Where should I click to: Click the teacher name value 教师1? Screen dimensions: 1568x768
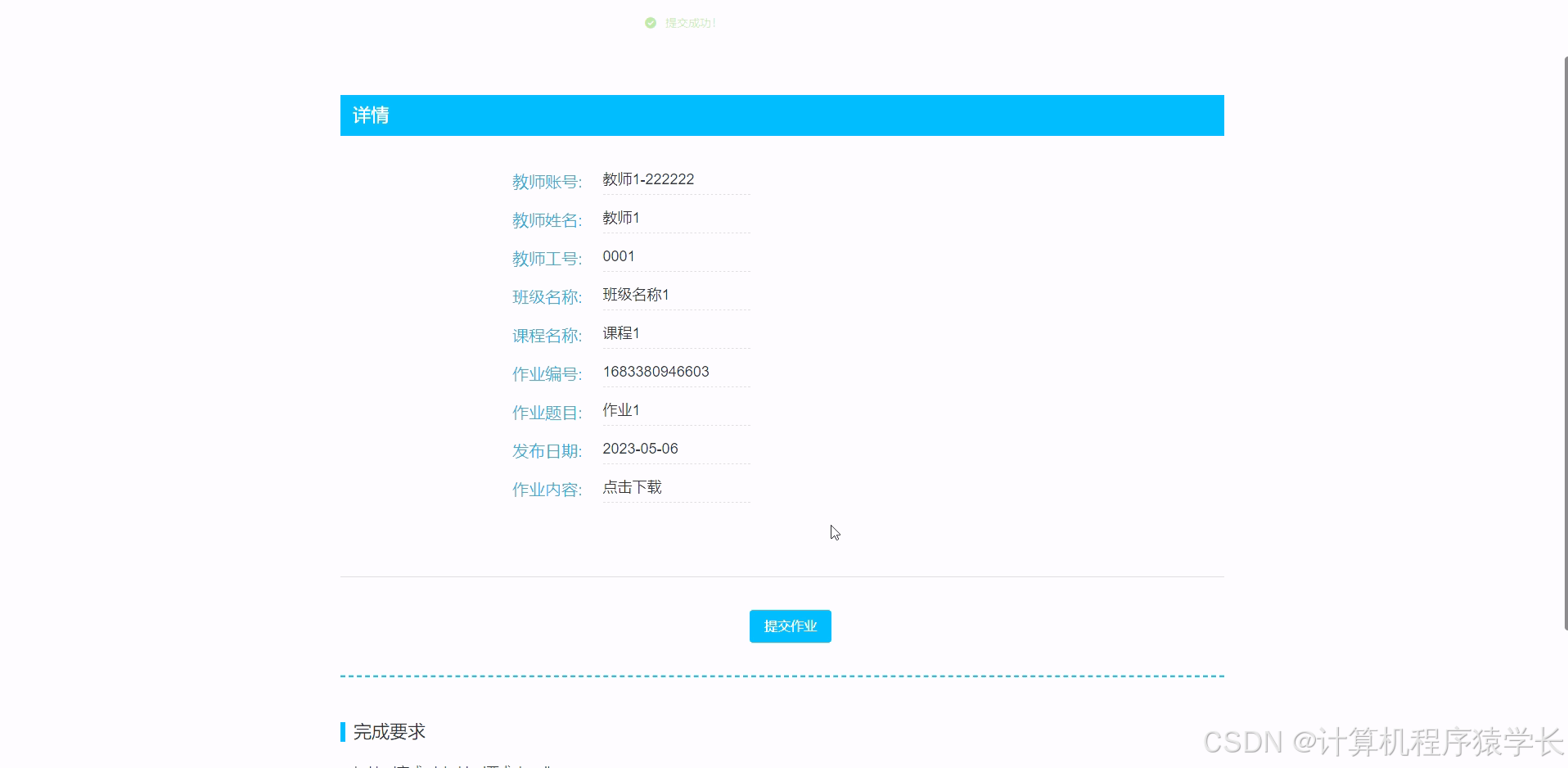621,218
